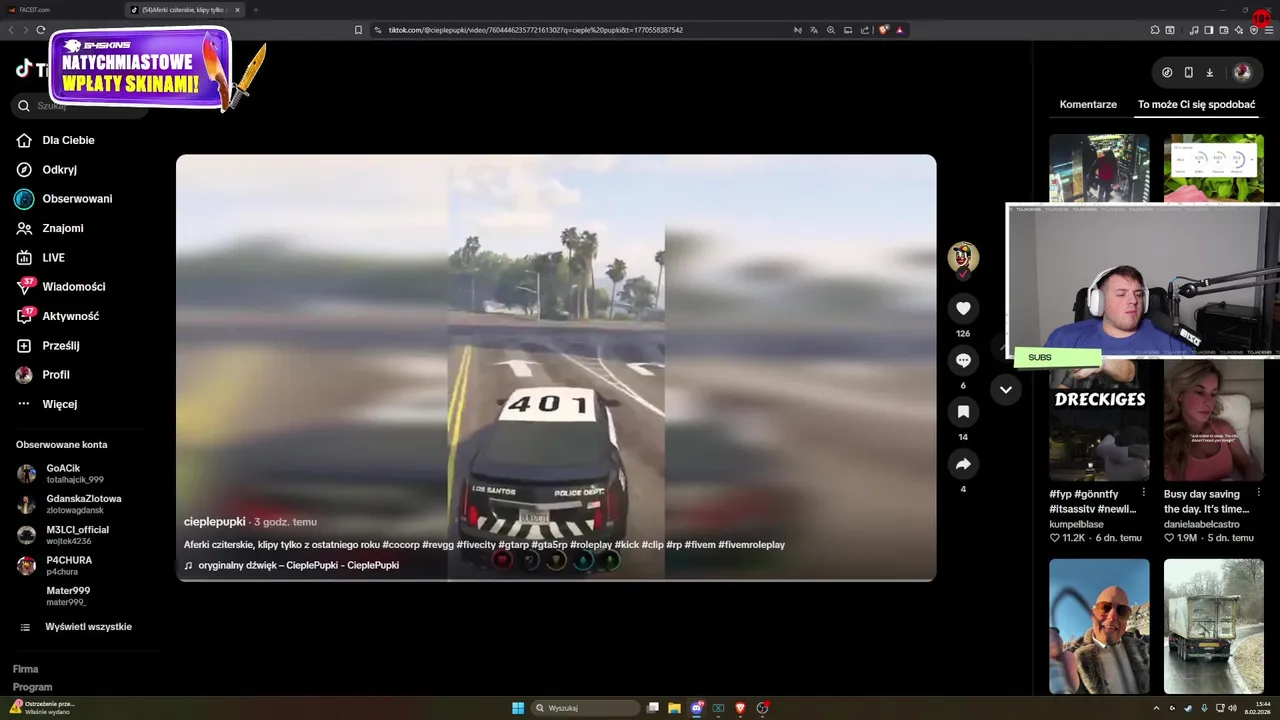This screenshot has width=1280, height=720.
Task: Click Brave Rewards triangle icon
Action: pyautogui.click(x=900, y=30)
